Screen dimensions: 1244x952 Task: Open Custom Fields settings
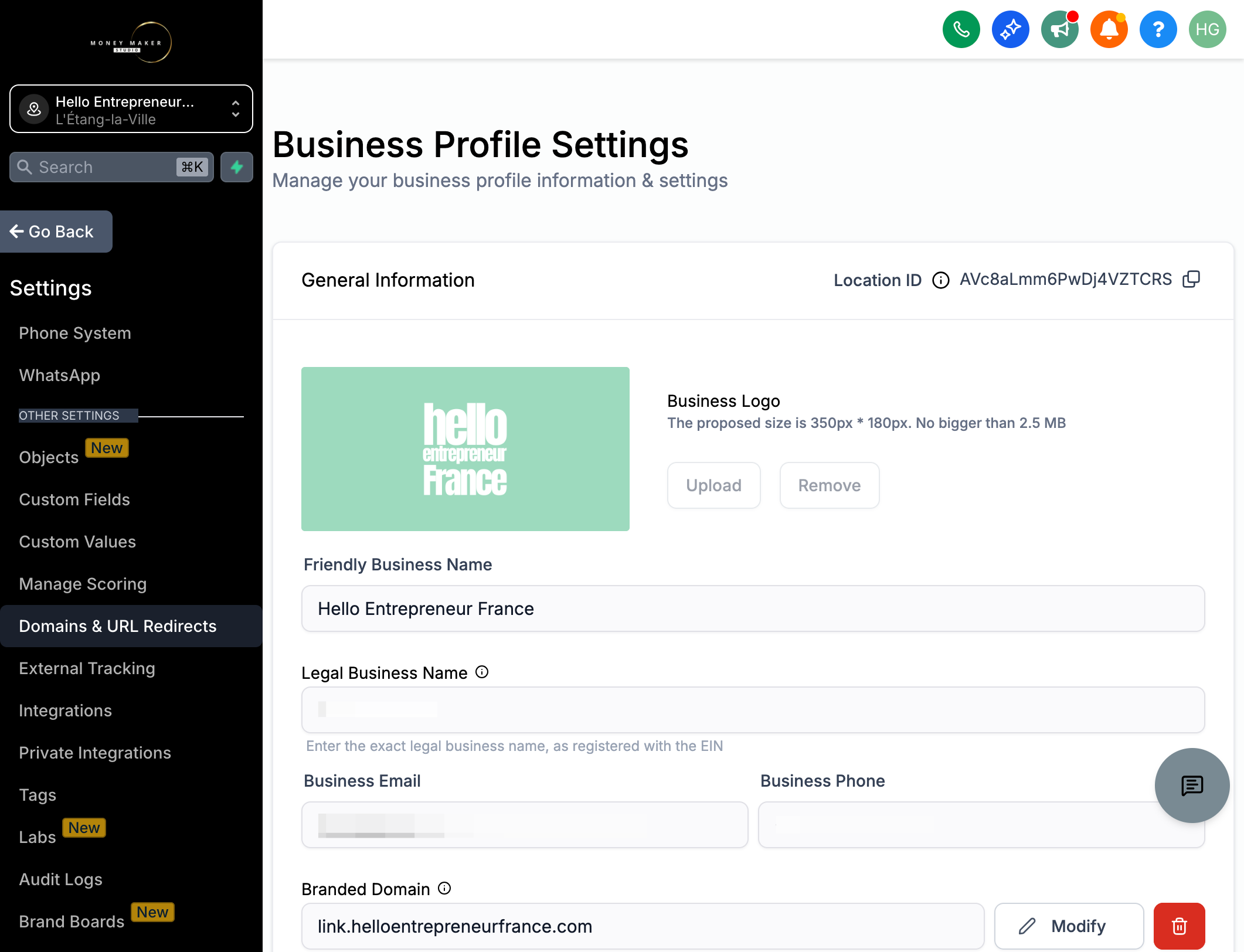(x=74, y=499)
